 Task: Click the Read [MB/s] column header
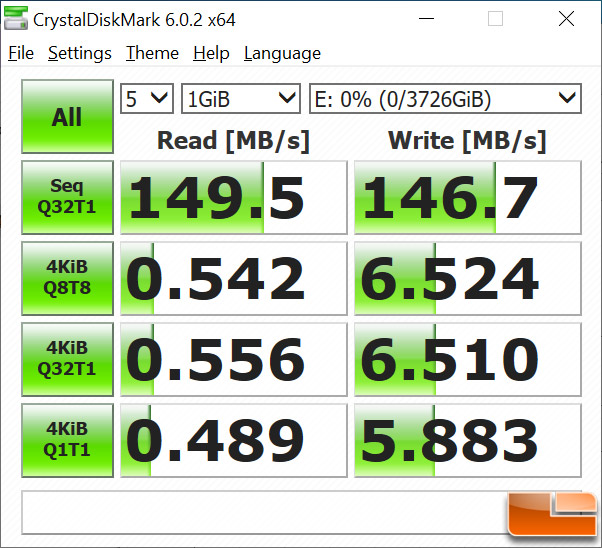click(x=233, y=141)
